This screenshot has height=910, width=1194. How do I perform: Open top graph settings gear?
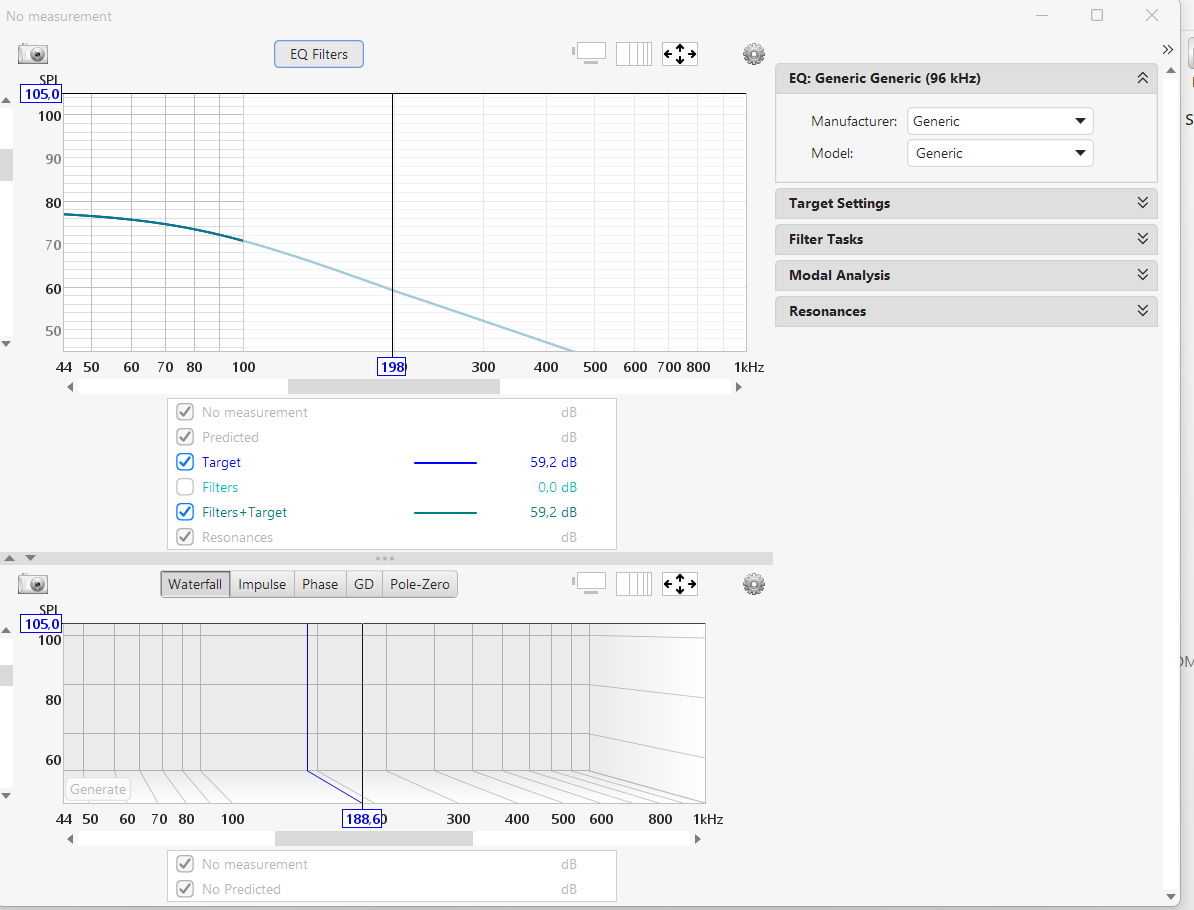pos(754,54)
